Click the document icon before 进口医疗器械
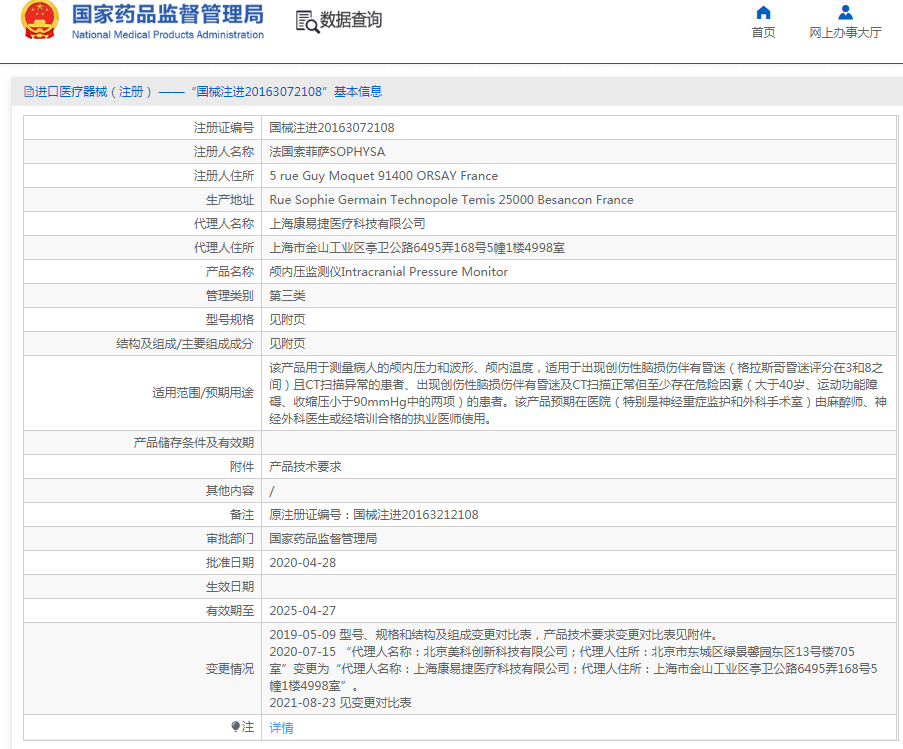 28,92
